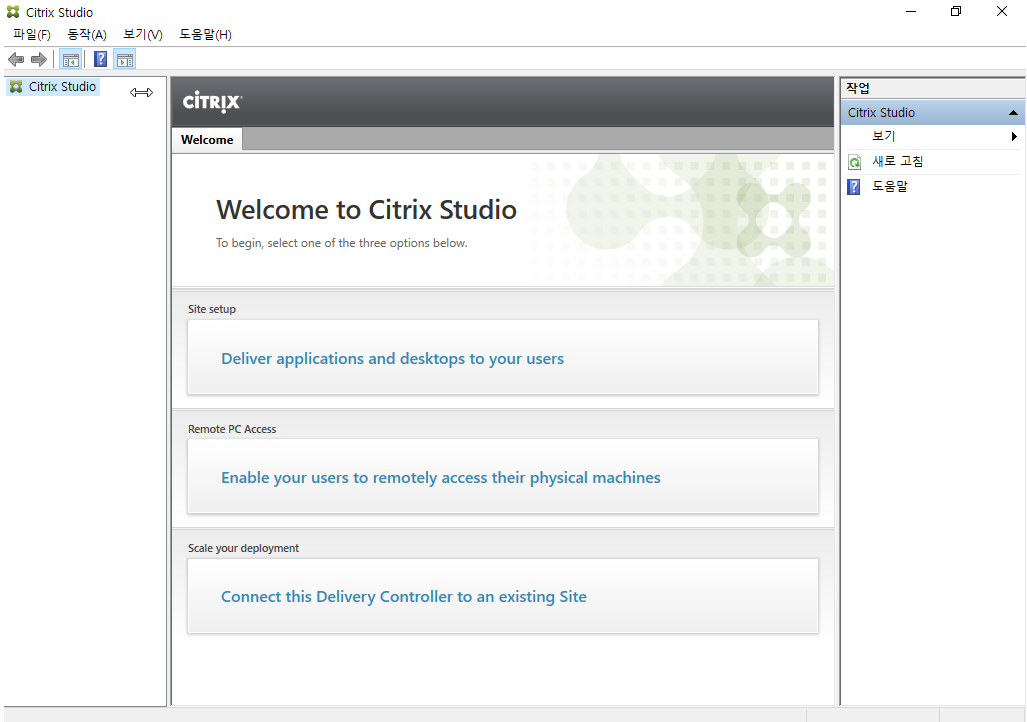Click 도움말 in the actions pane

tap(889, 186)
